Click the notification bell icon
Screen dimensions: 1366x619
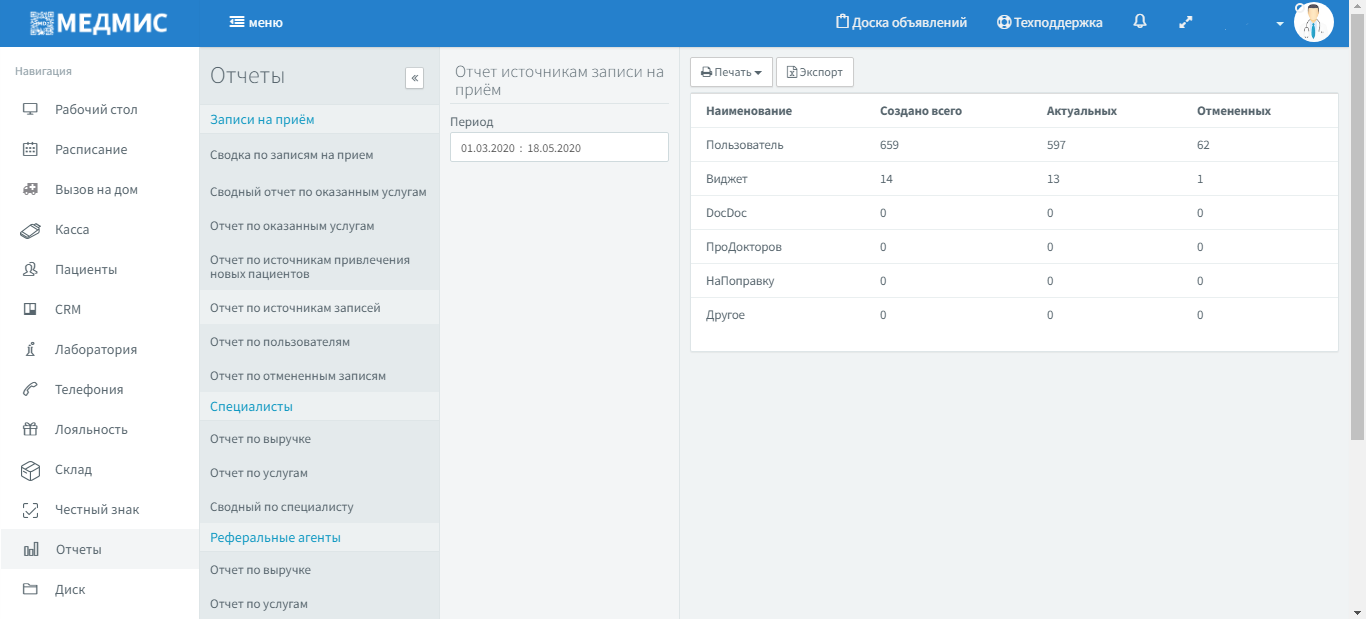pos(1140,22)
